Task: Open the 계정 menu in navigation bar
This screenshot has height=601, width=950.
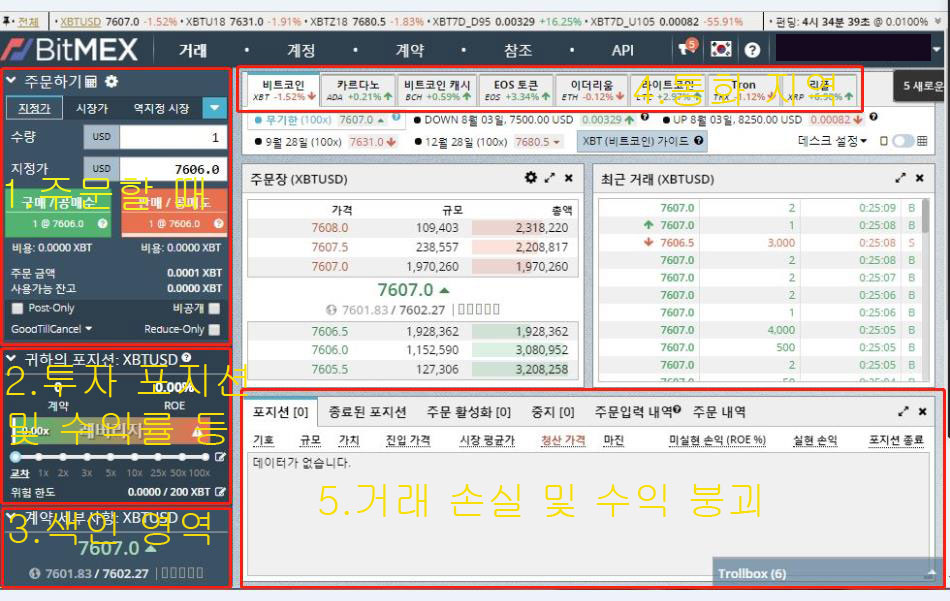Action: [x=301, y=50]
